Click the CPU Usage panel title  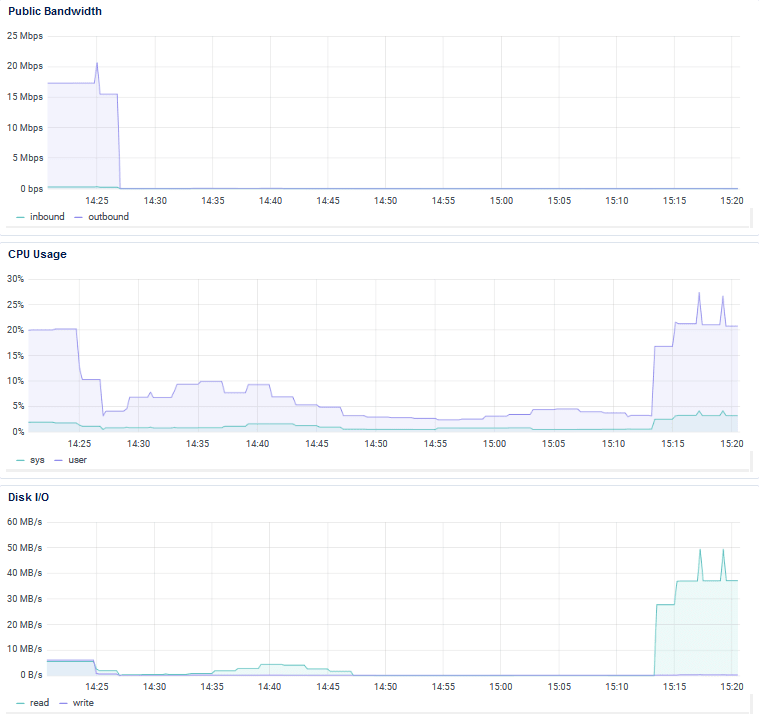[37, 254]
